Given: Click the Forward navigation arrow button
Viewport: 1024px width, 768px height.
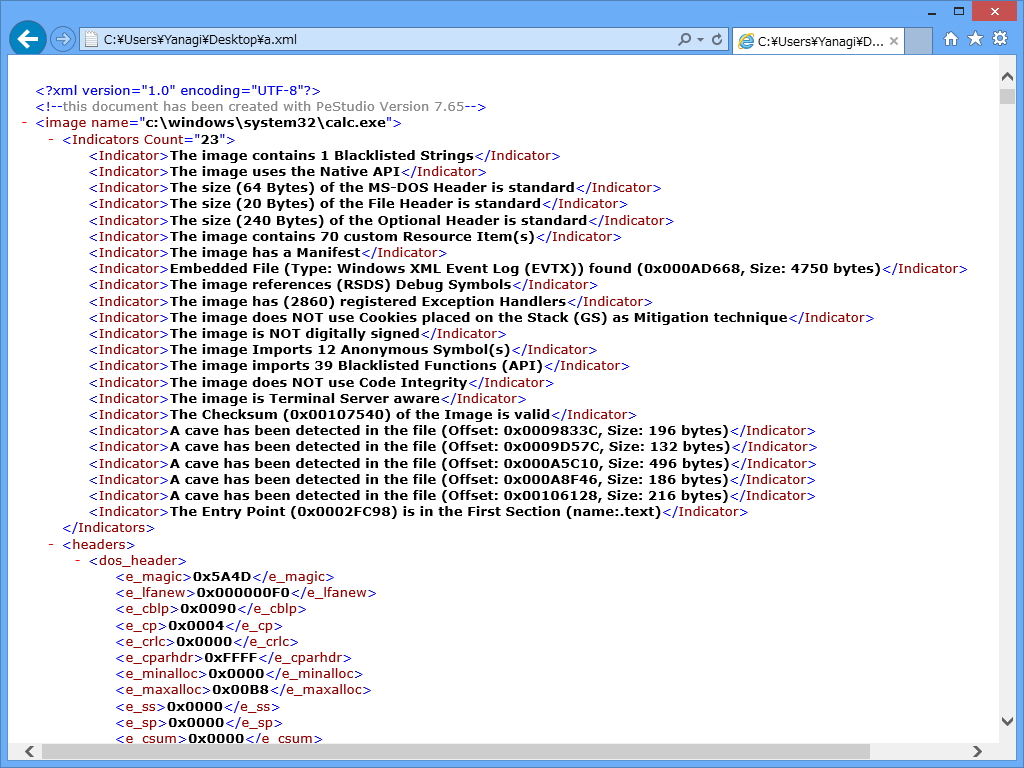Looking at the screenshot, I should (x=63, y=39).
